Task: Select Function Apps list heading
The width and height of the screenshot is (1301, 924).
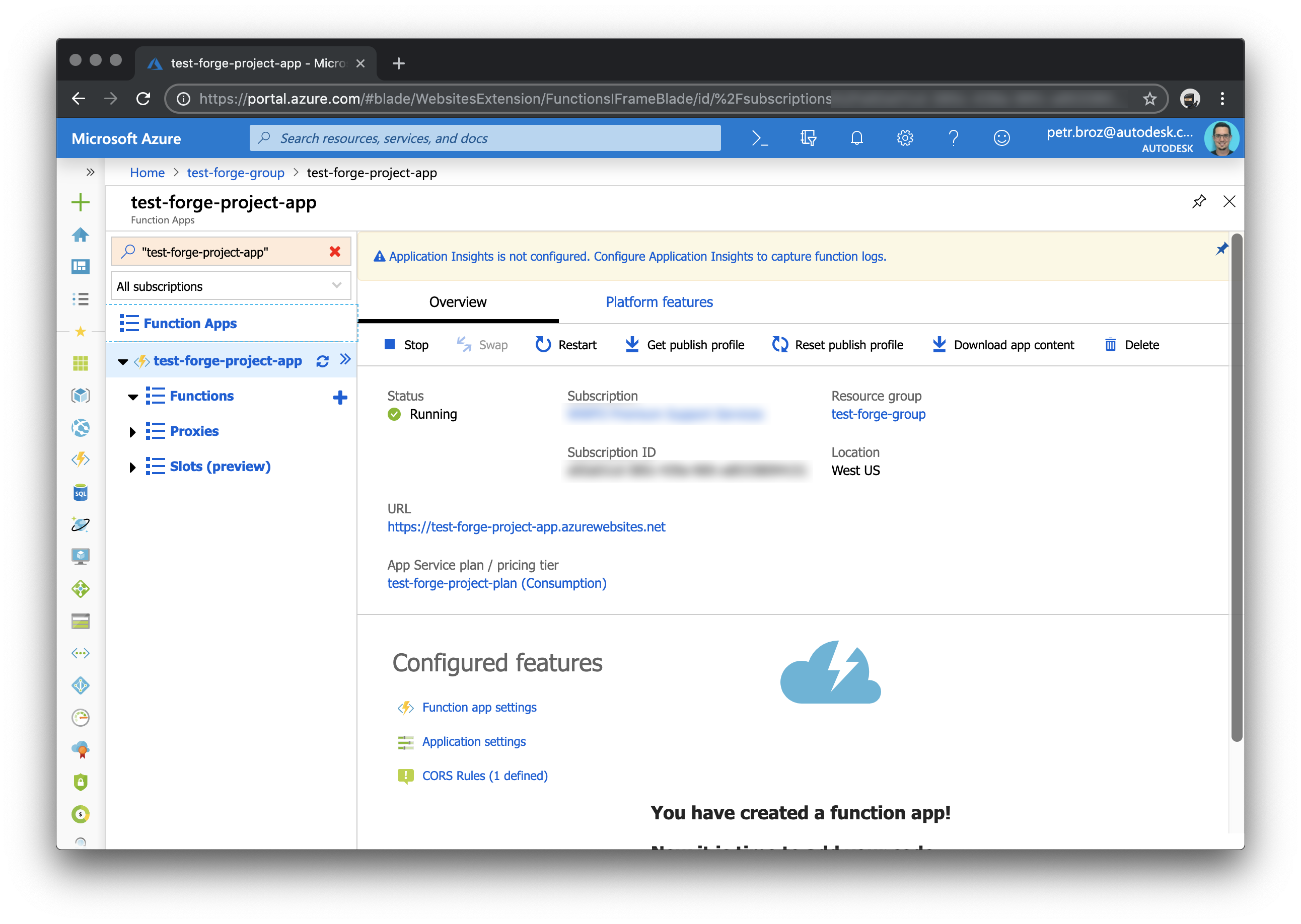Action: pyautogui.click(x=189, y=323)
